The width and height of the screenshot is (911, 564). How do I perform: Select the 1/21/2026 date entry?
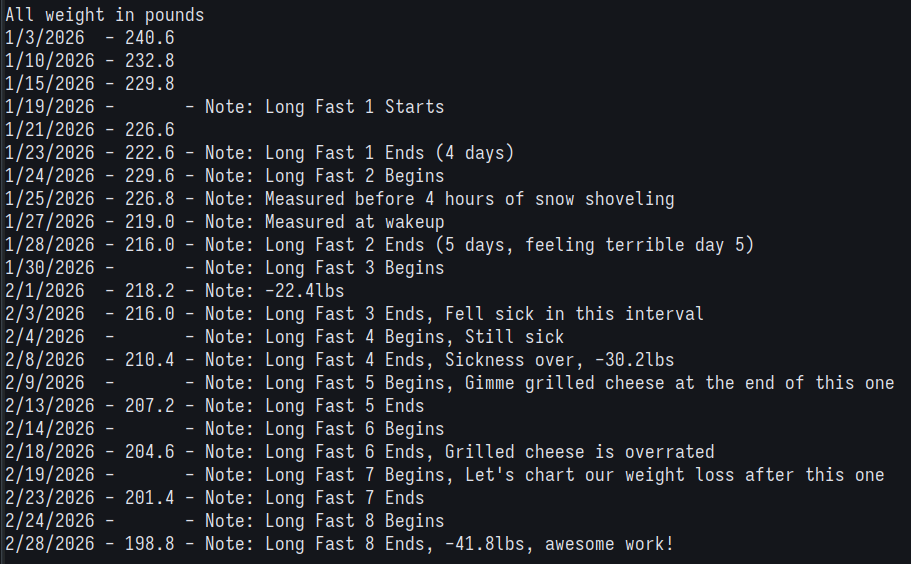[x=50, y=130]
